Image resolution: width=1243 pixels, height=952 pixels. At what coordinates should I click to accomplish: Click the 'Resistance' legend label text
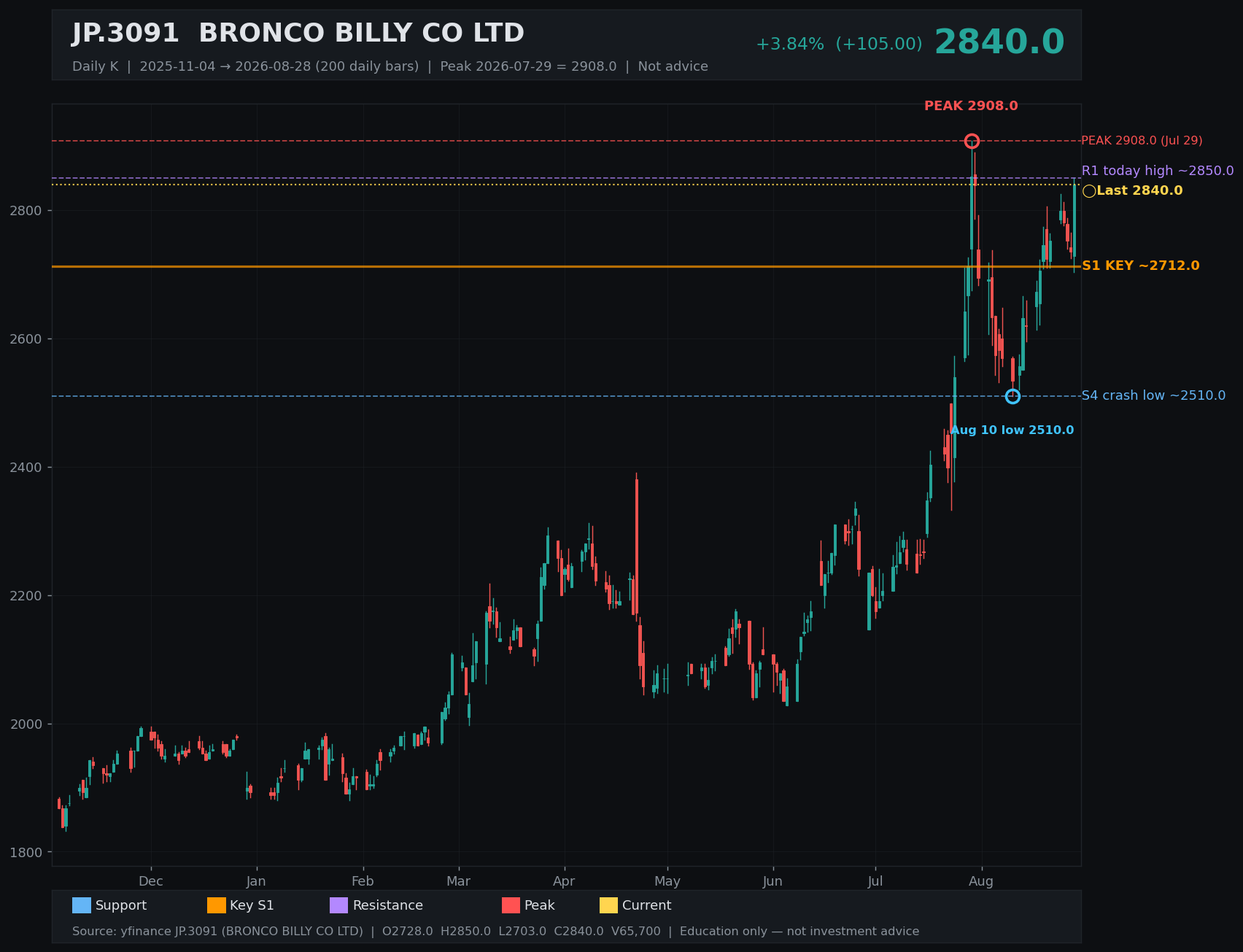(388, 905)
